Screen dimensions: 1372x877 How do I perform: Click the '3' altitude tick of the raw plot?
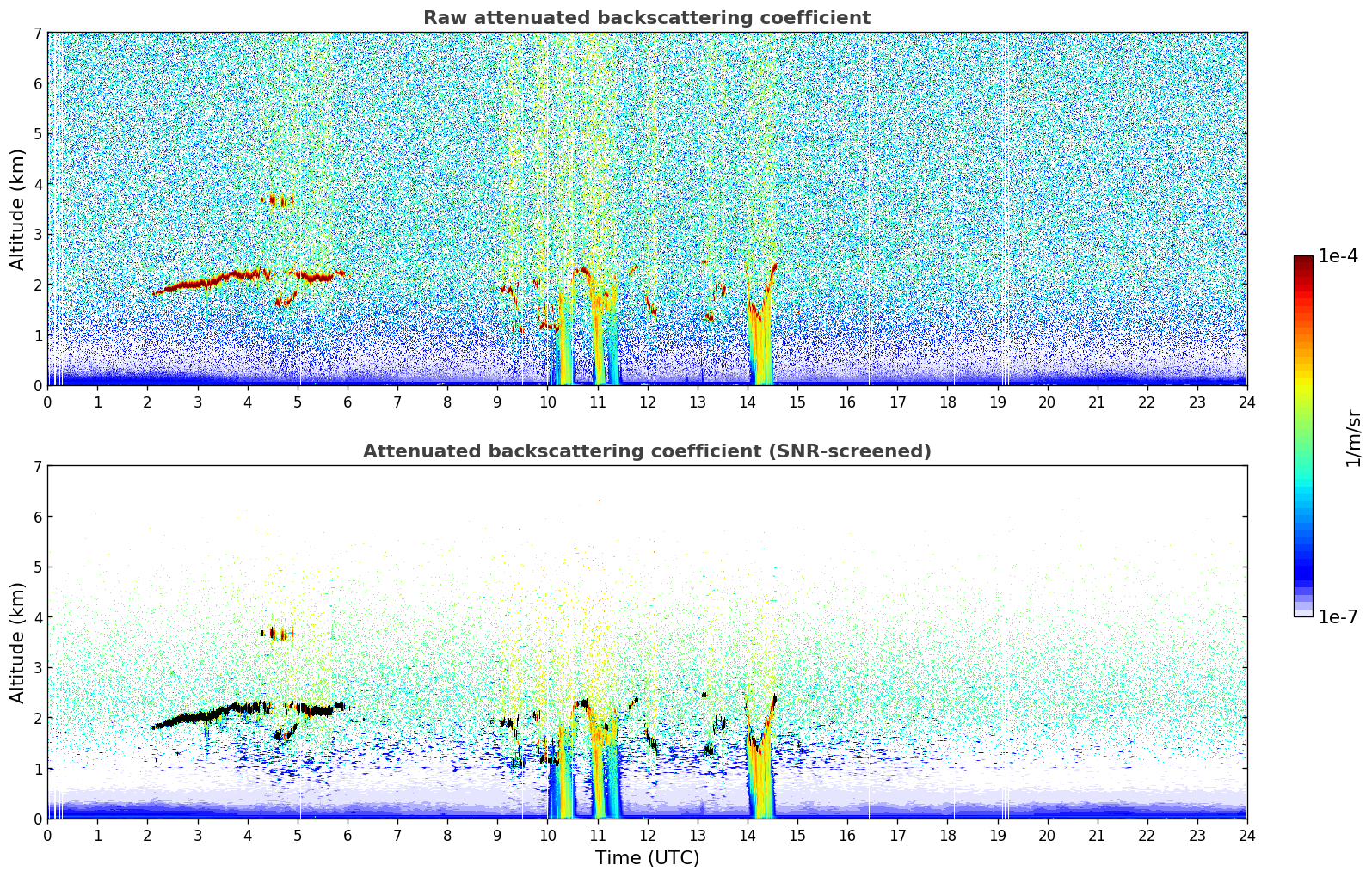(x=38, y=235)
